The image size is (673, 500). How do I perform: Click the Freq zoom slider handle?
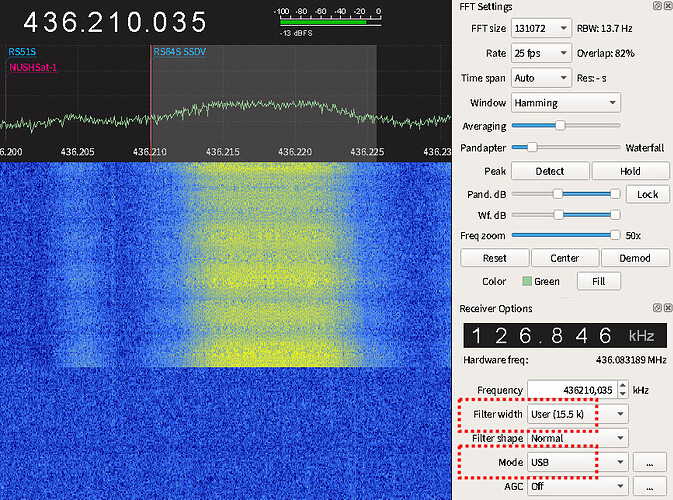point(615,235)
